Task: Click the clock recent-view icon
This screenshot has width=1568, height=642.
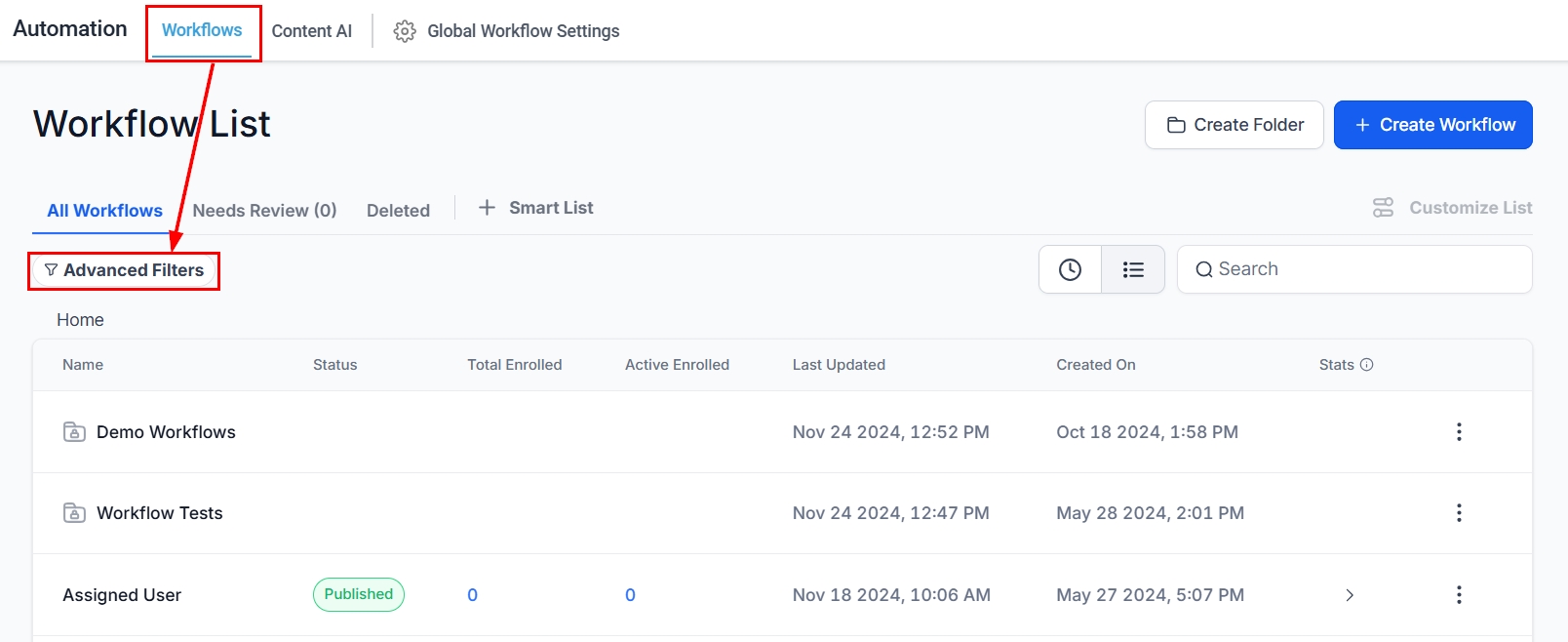Action: pos(1070,269)
